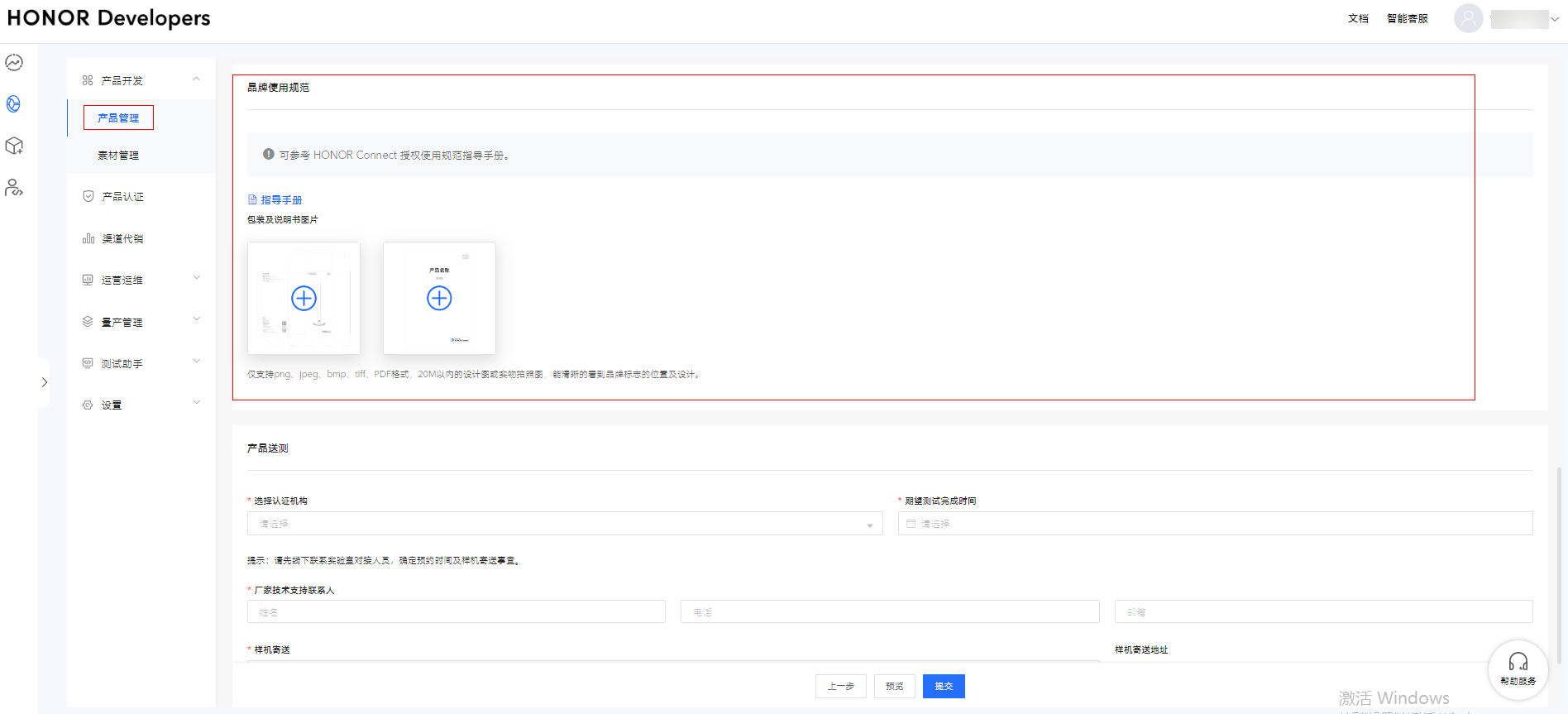
Task: Open the 帮助服务 headset help widget
Action: [1518, 668]
